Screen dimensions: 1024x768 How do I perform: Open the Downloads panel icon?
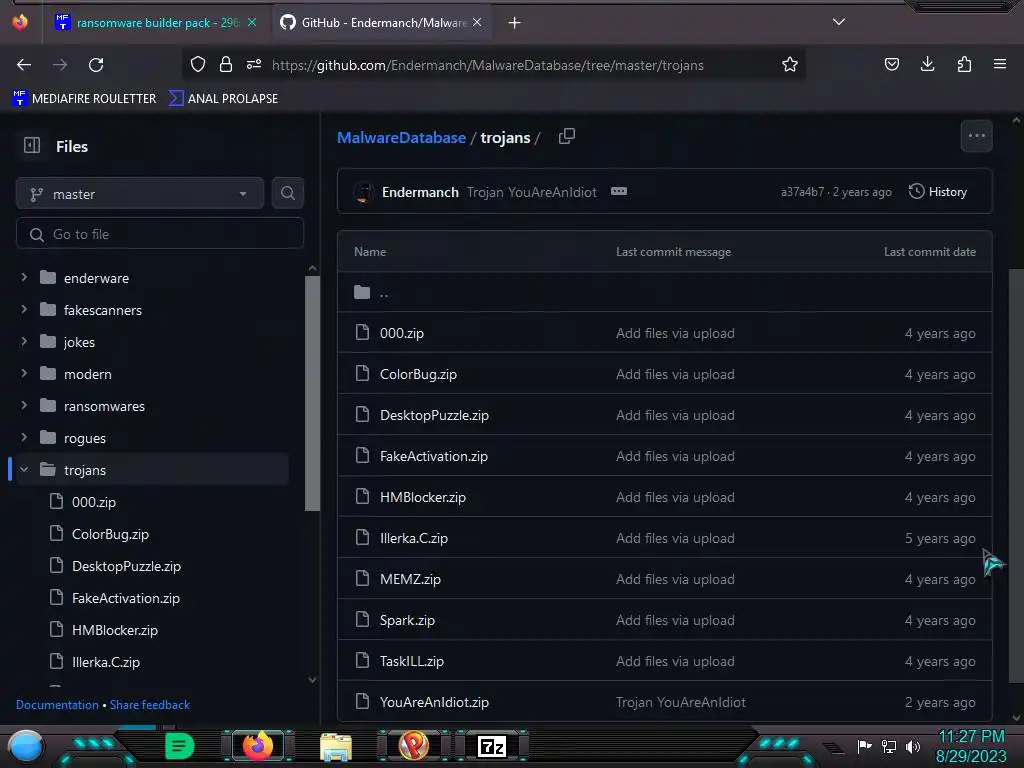pos(927,64)
